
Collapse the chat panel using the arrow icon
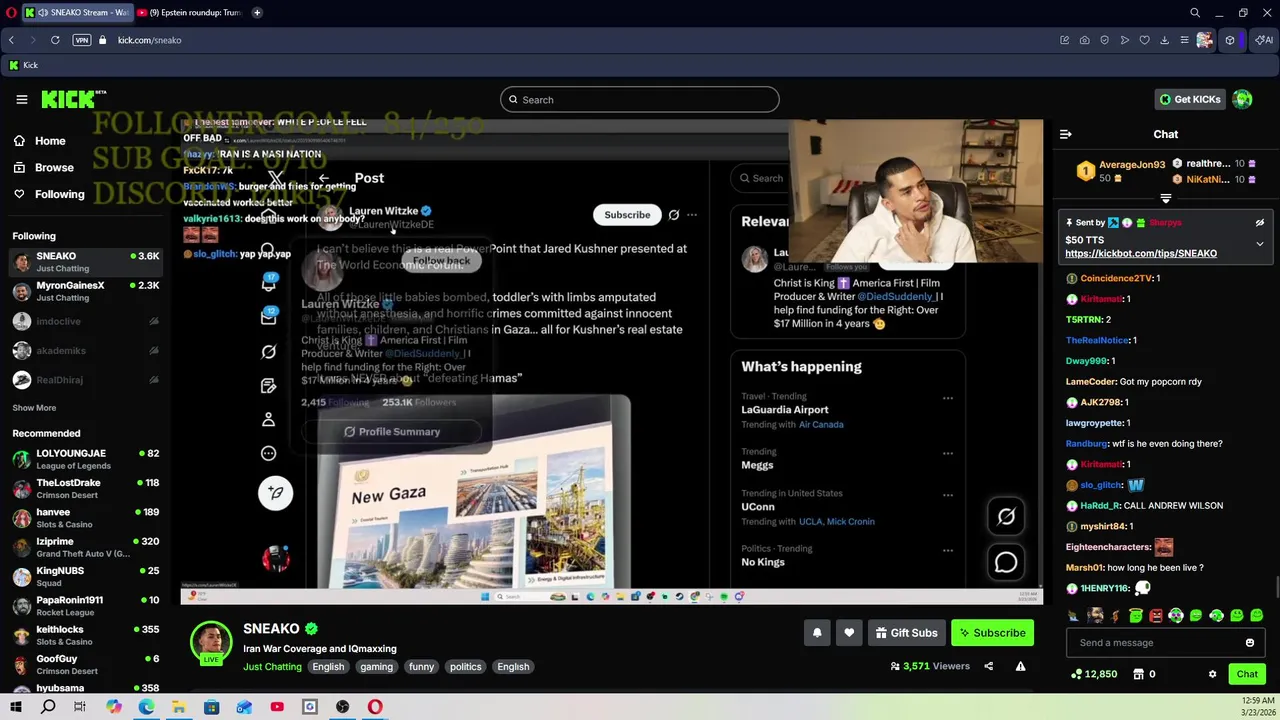[x=1065, y=134]
